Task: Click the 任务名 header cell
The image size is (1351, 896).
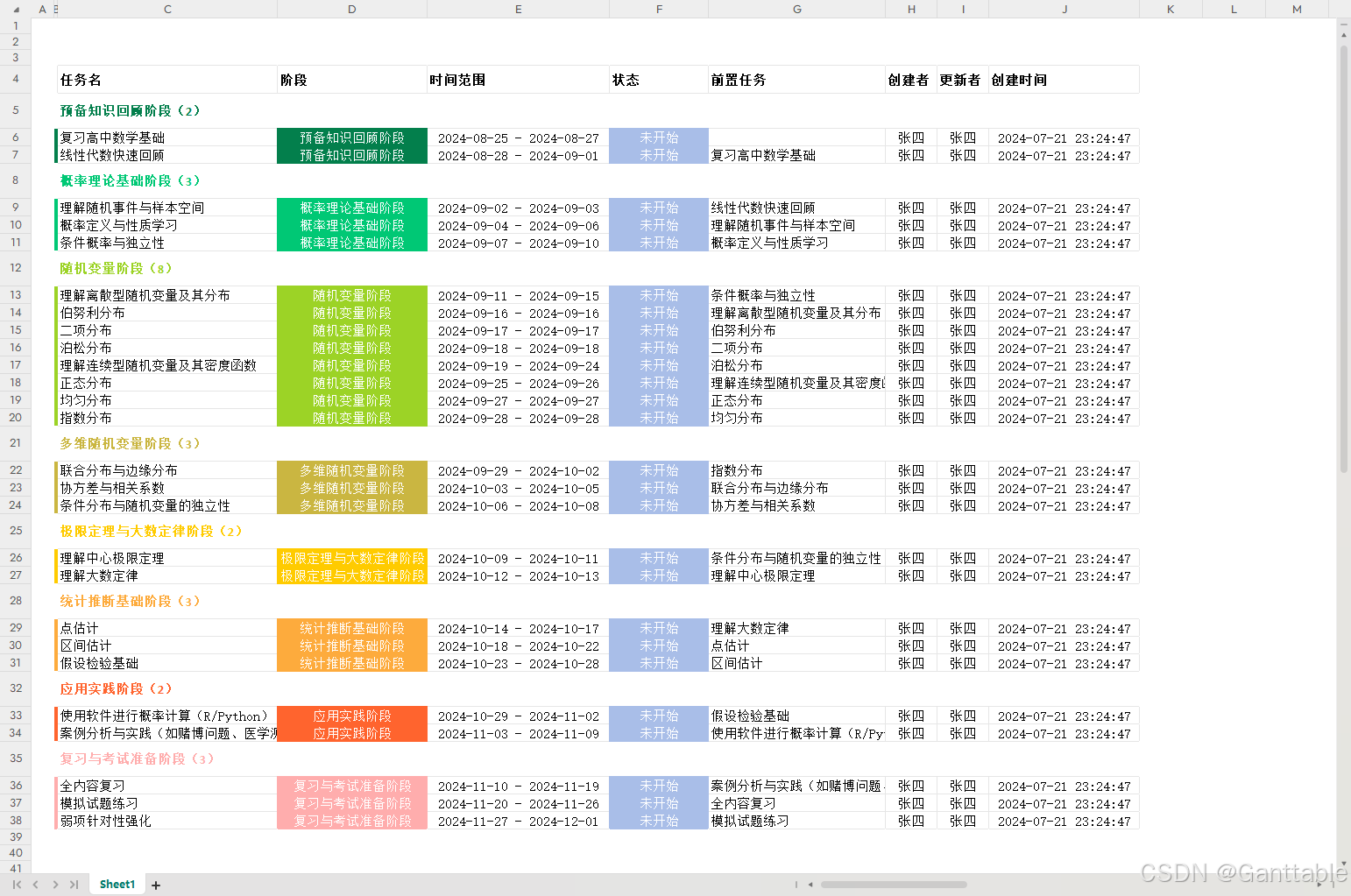Action: (167, 80)
